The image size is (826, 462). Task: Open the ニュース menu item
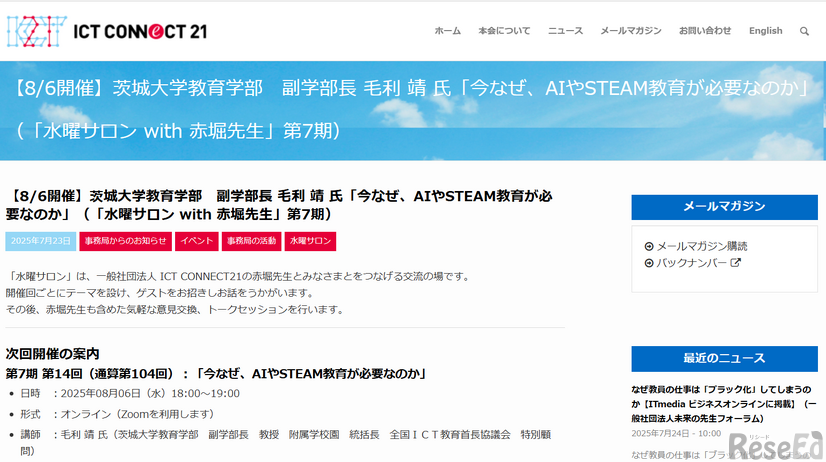click(565, 31)
